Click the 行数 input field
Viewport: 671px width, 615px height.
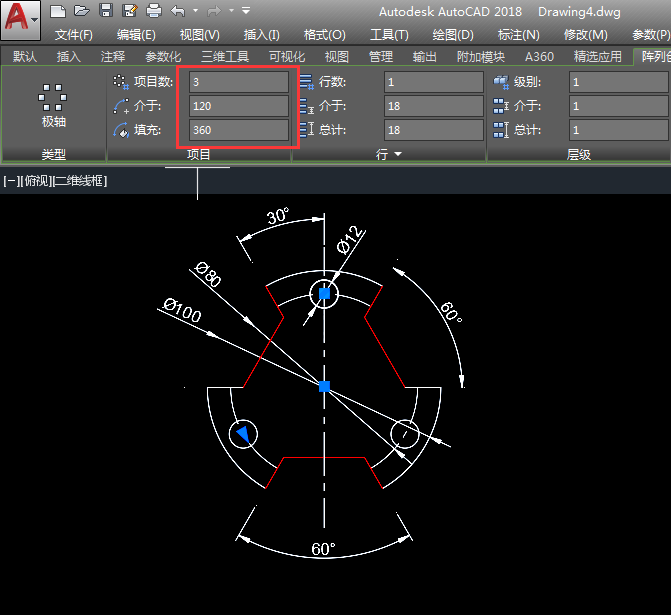434,82
